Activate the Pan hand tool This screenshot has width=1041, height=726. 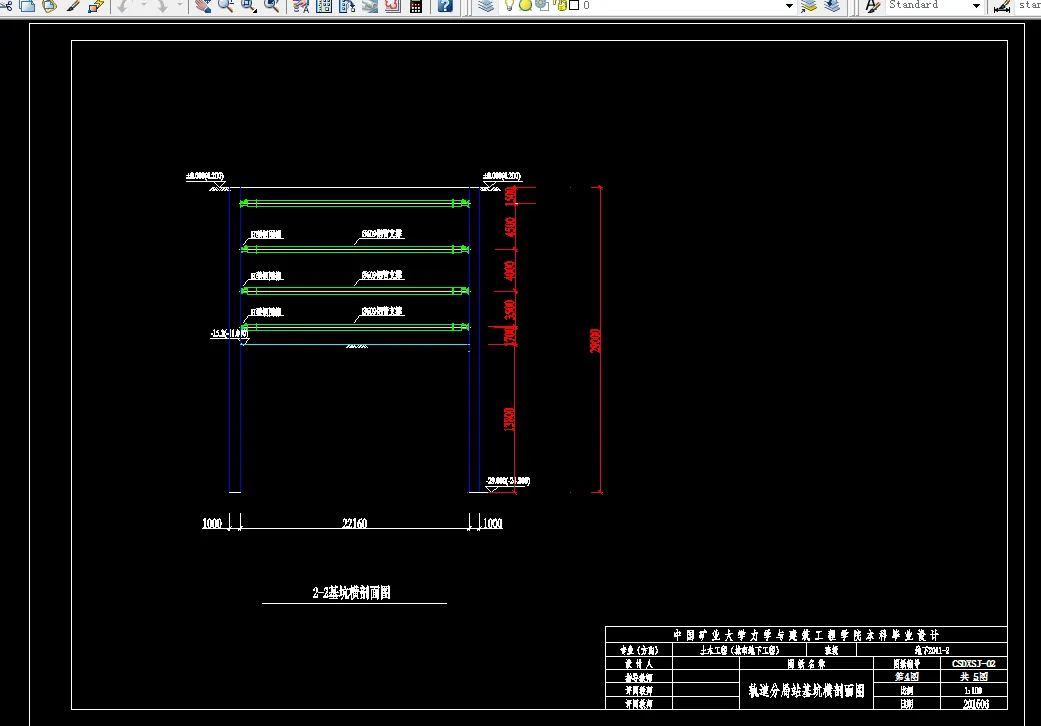point(203,5)
